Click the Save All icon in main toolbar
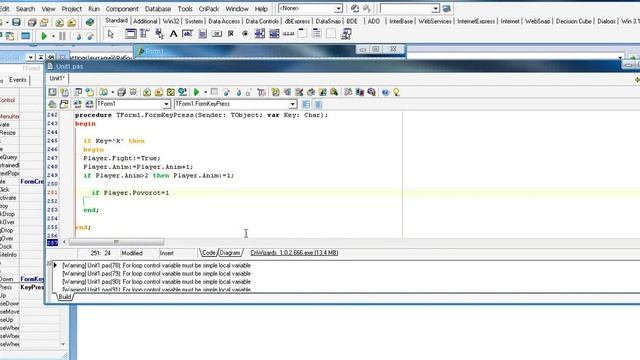This screenshot has height=360, width=640. coord(32,22)
